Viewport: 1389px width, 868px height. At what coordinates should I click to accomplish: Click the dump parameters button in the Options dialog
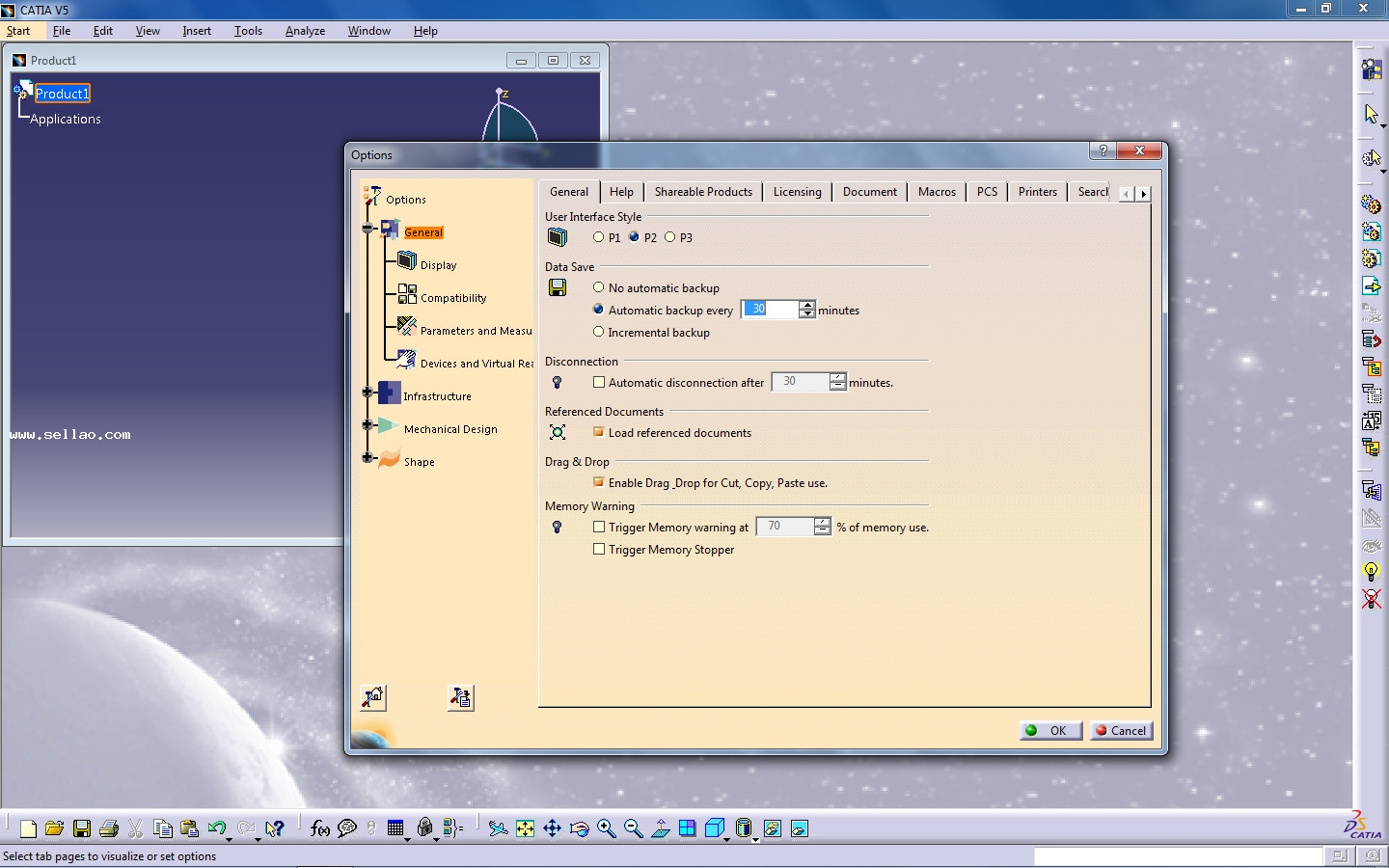click(461, 697)
